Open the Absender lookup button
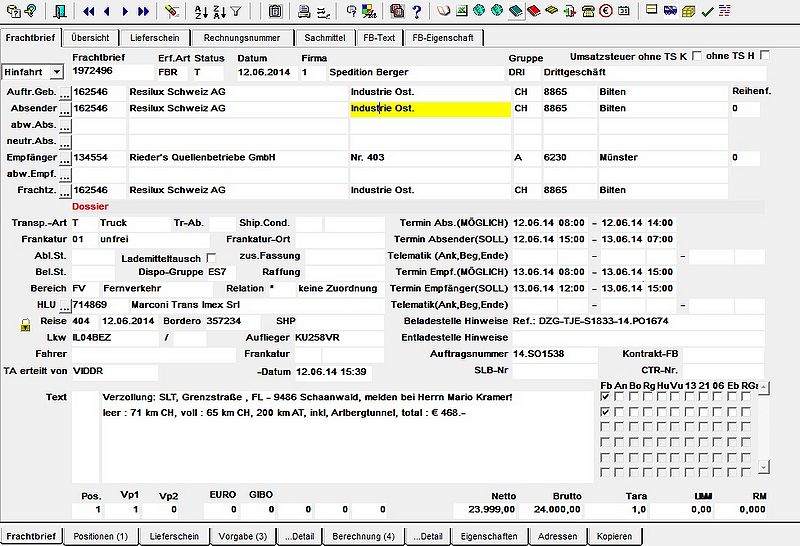Screen dimensions: 800x546 point(65,109)
